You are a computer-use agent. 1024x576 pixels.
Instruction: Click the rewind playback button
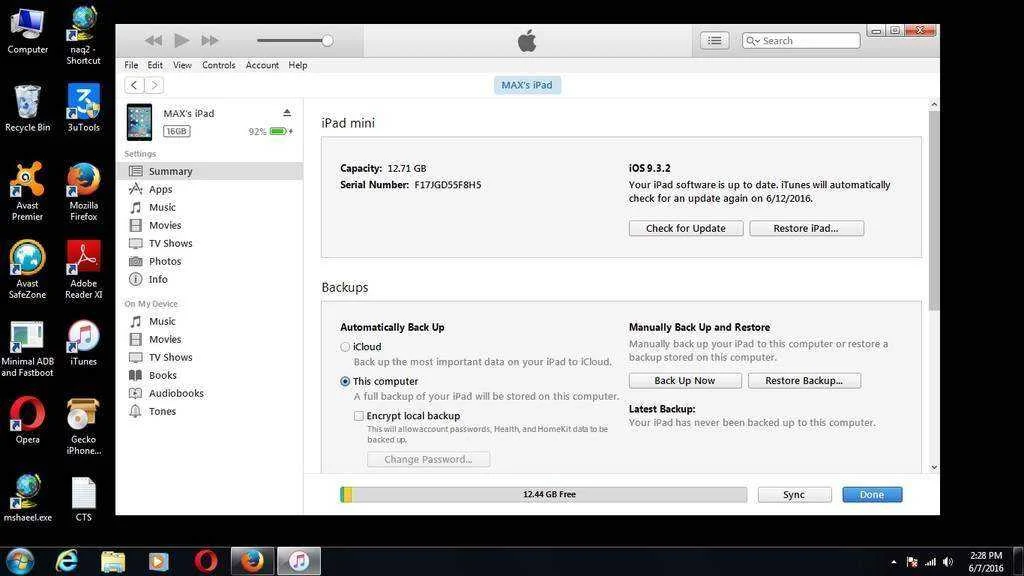coord(153,40)
